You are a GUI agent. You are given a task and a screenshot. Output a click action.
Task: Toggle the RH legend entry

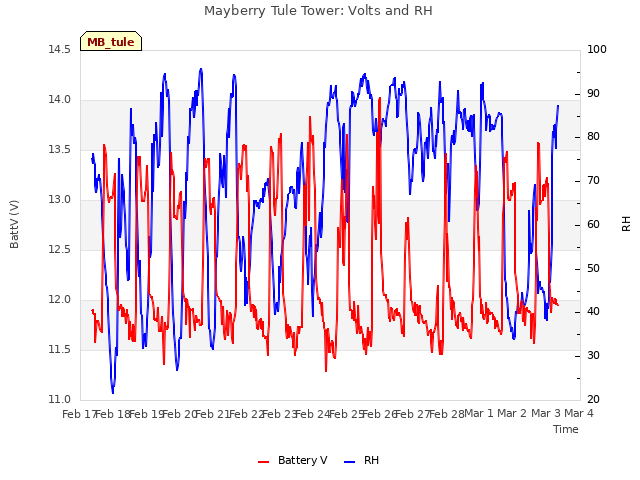[362, 460]
